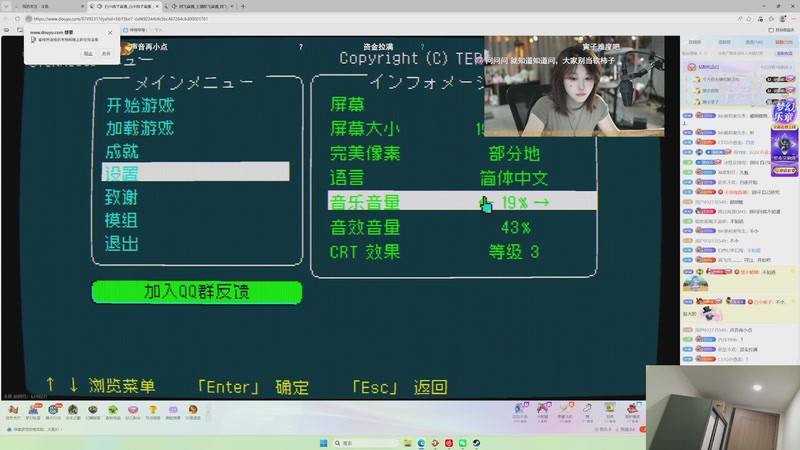Click the purple ticket activity icon
Viewport: 800px width, 450px height.
coord(173,411)
